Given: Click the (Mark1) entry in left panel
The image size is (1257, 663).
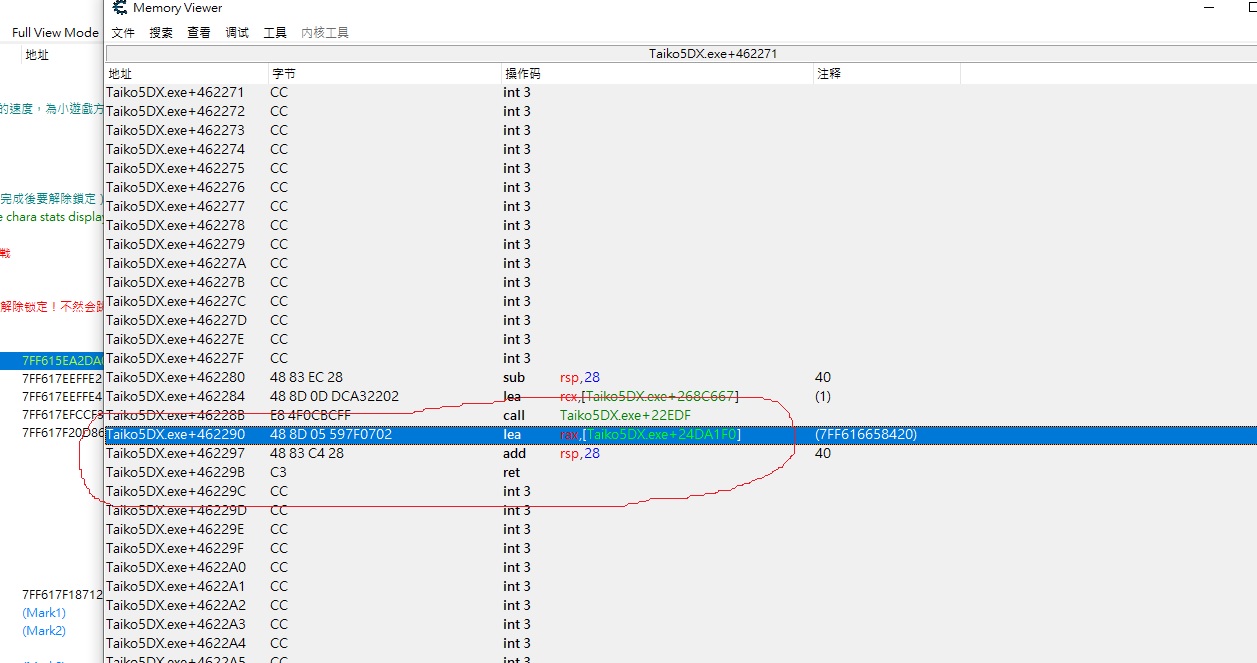Looking at the screenshot, I should point(44,613).
